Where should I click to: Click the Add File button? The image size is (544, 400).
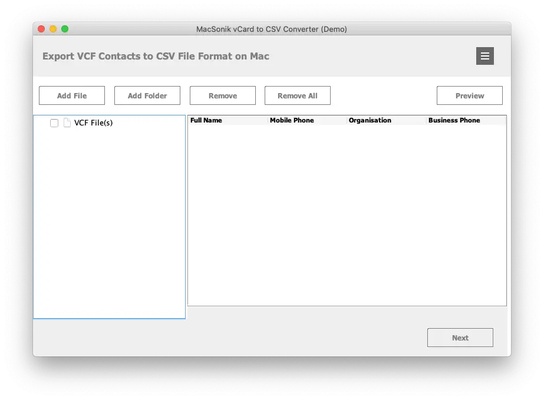[x=72, y=95]
